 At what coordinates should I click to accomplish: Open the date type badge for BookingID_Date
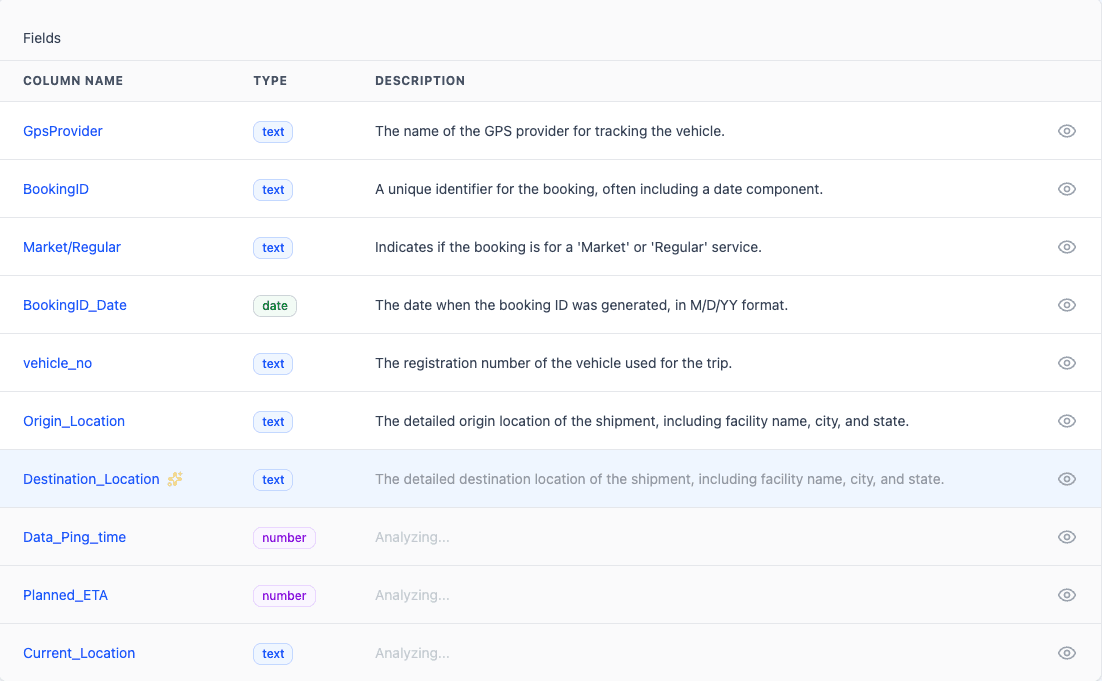click(275, 305)
